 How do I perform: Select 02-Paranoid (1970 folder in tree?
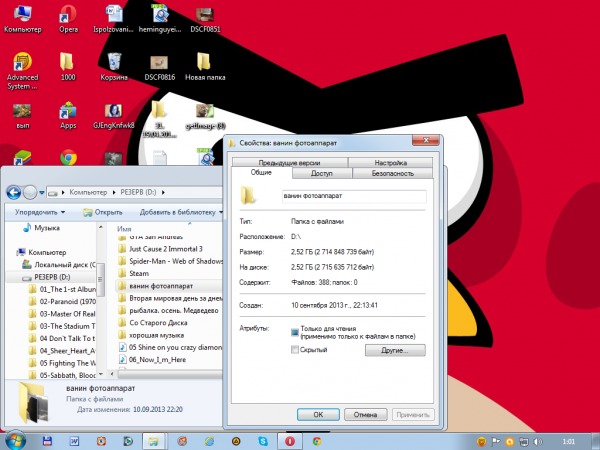(x=62, y=302)
